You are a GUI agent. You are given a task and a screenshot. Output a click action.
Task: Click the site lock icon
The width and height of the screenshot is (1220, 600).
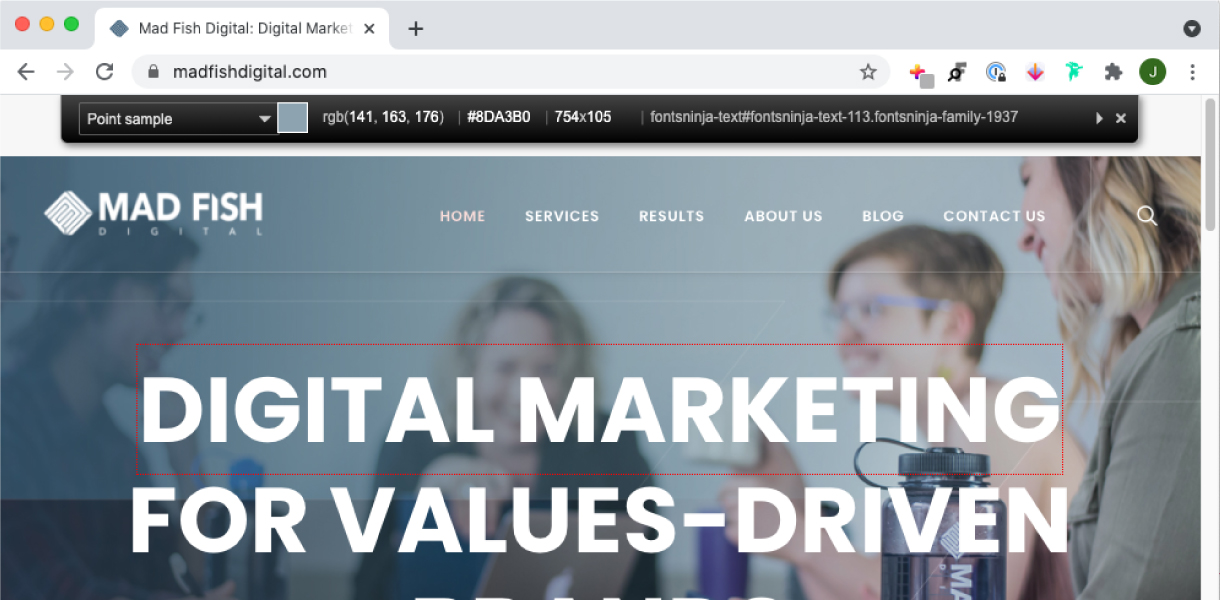click(x=153, y=72)
